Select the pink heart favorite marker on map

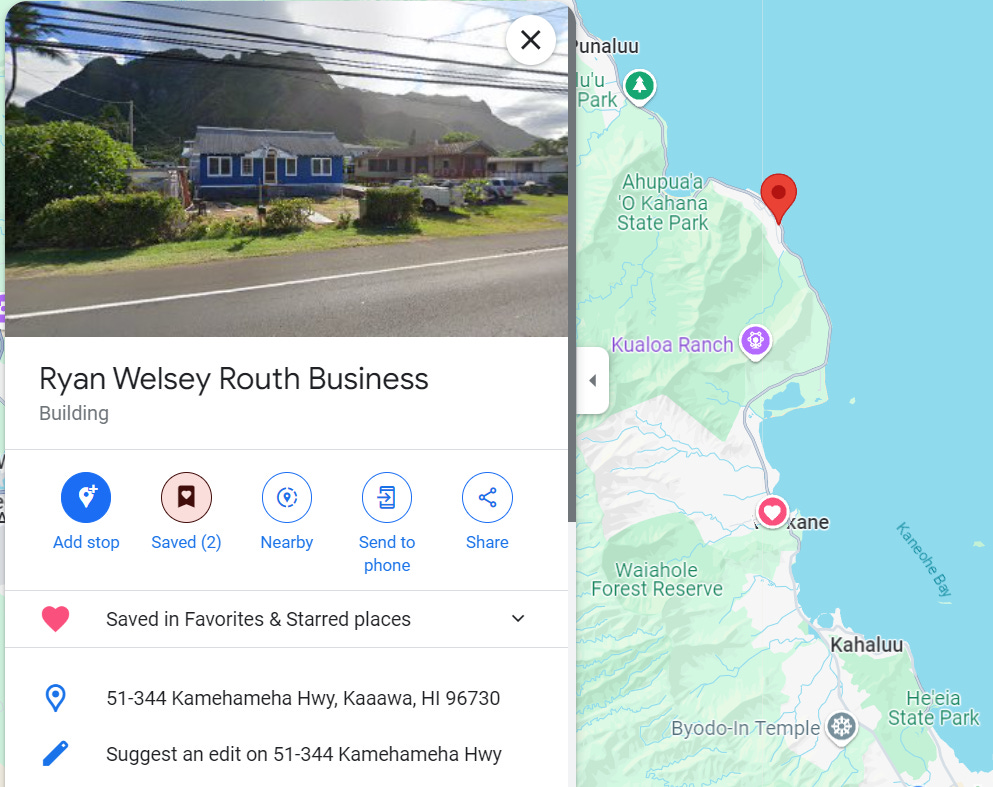[772, 512]
